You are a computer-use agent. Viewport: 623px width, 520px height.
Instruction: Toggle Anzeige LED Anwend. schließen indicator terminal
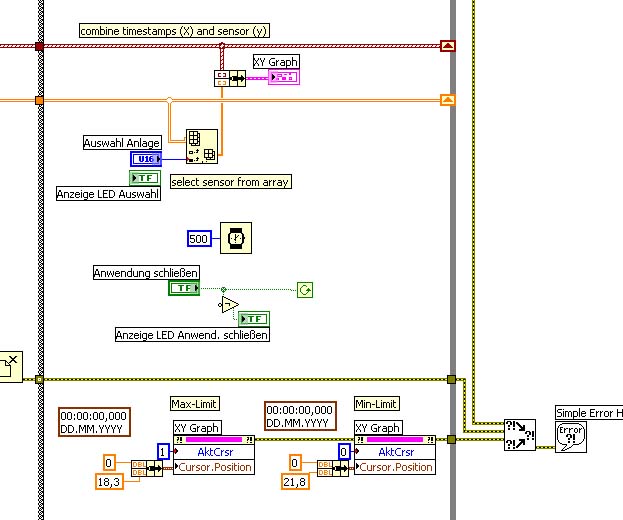(254, 319)
